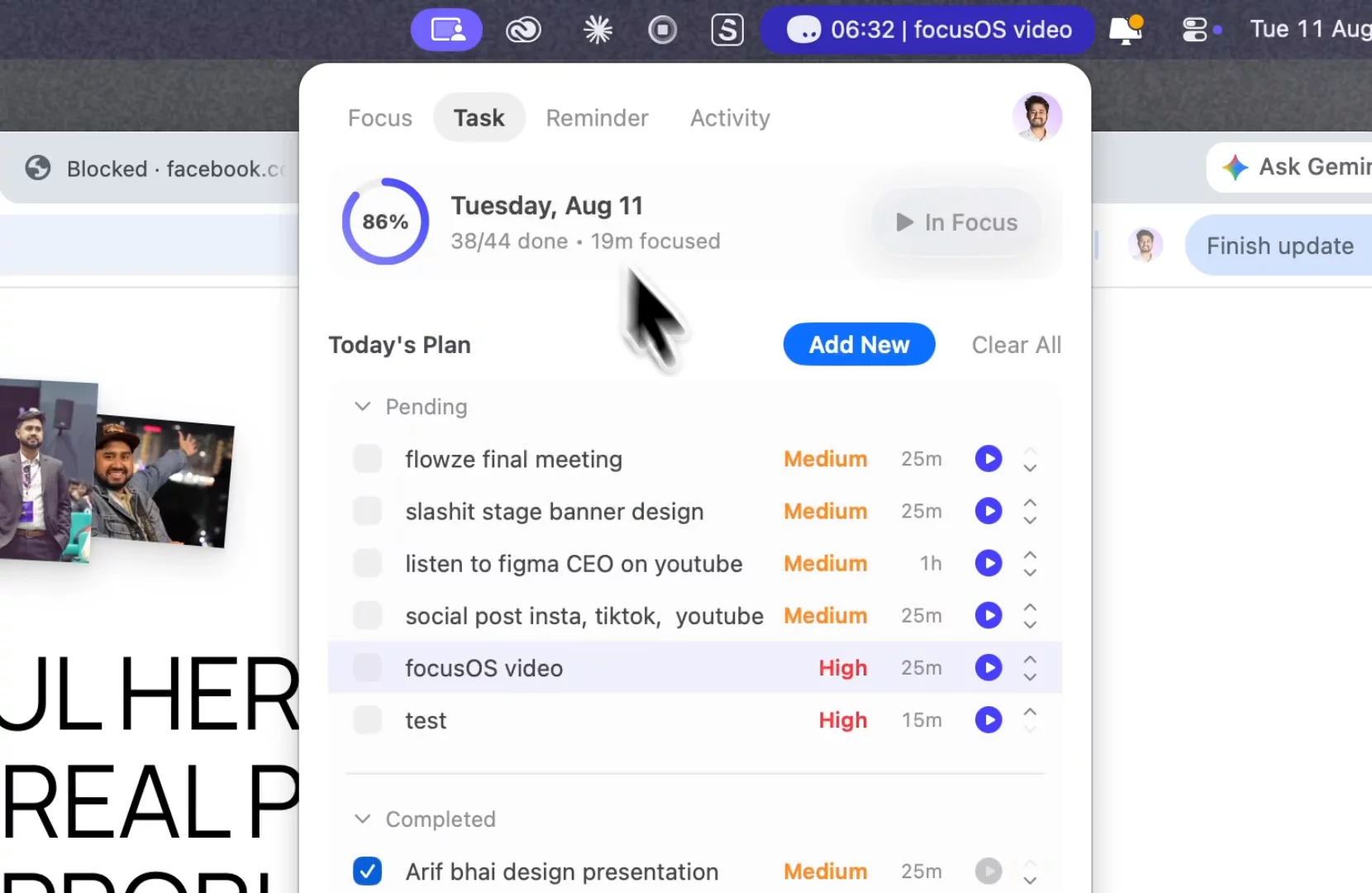1372x893 pixels.
Task: Tick social post insta, tiktok, youtube checkbox
Action: click(367, 615)
